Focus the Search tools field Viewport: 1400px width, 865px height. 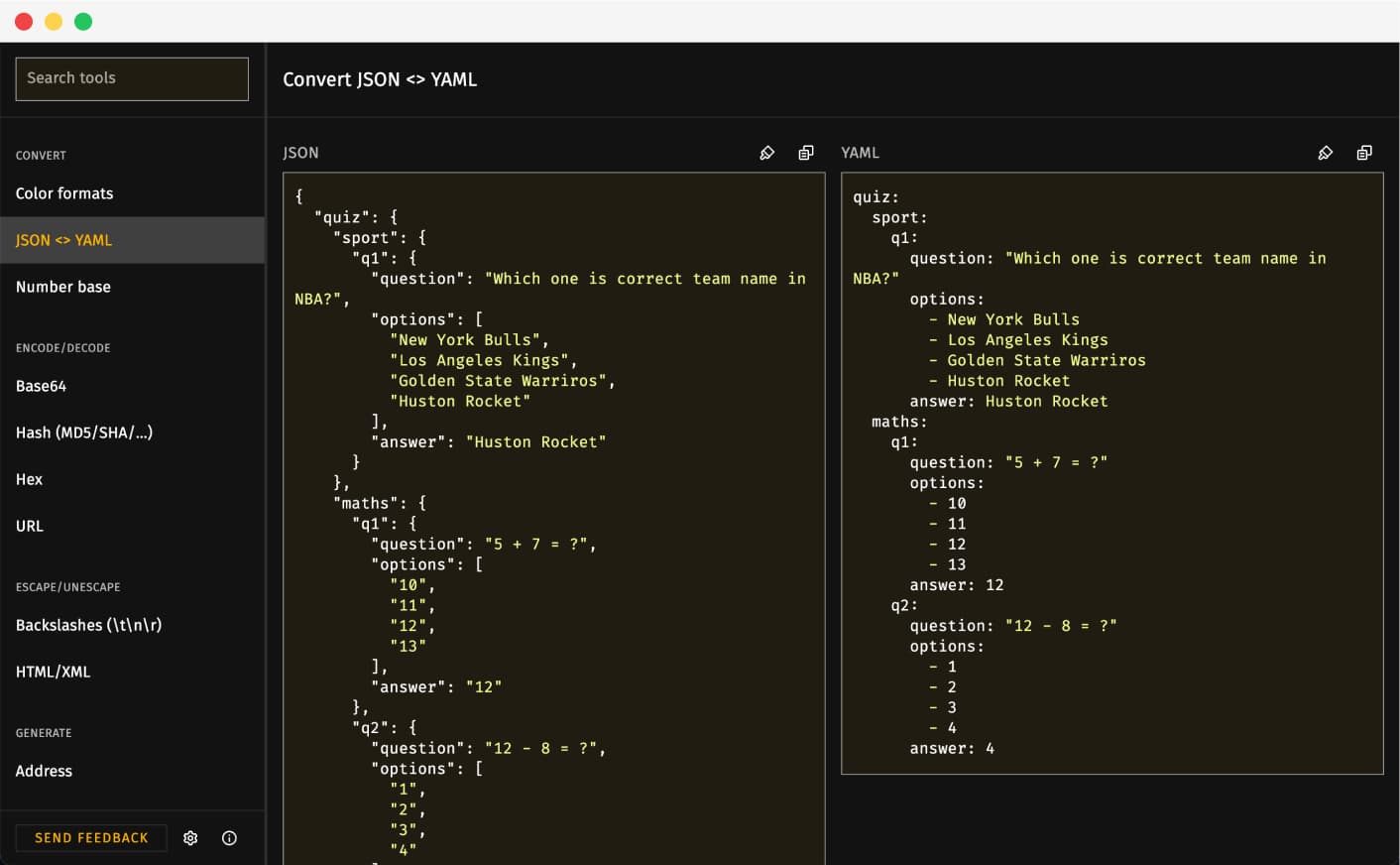pos(132,78)
